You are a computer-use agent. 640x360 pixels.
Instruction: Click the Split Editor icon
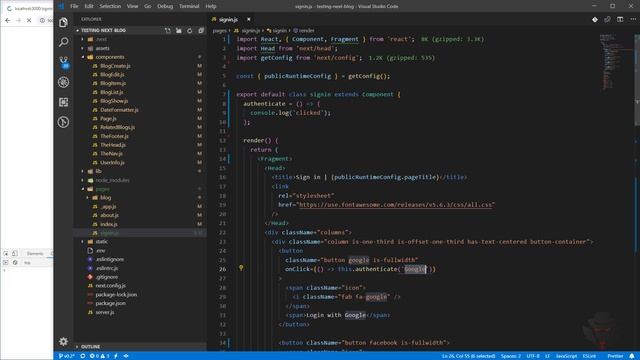point(620,20)
